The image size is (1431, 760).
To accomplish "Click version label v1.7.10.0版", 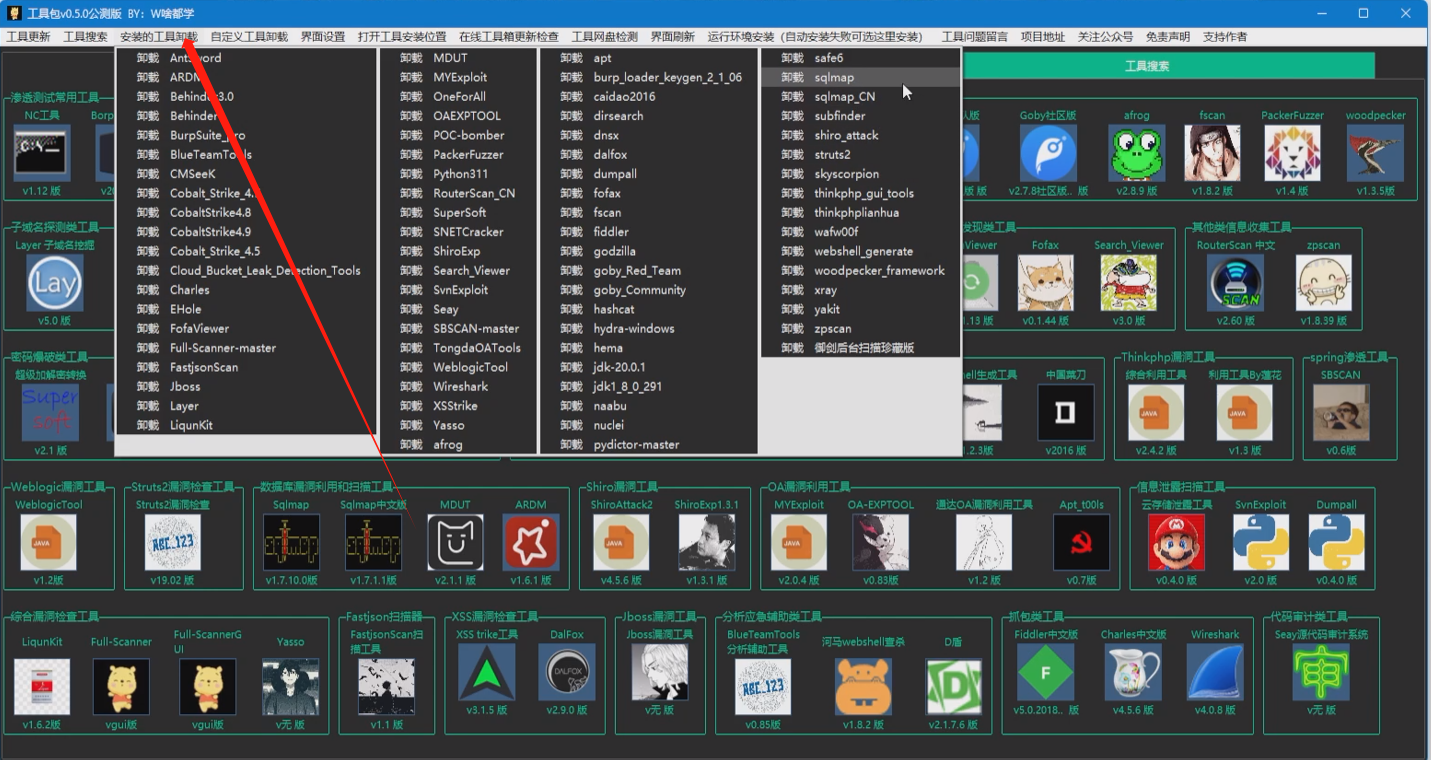I will click(x=291, y=580).
